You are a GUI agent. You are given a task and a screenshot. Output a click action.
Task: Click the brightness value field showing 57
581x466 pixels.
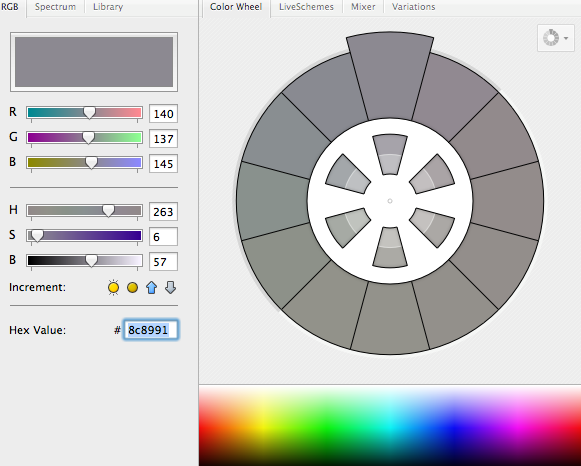[163, 262]
